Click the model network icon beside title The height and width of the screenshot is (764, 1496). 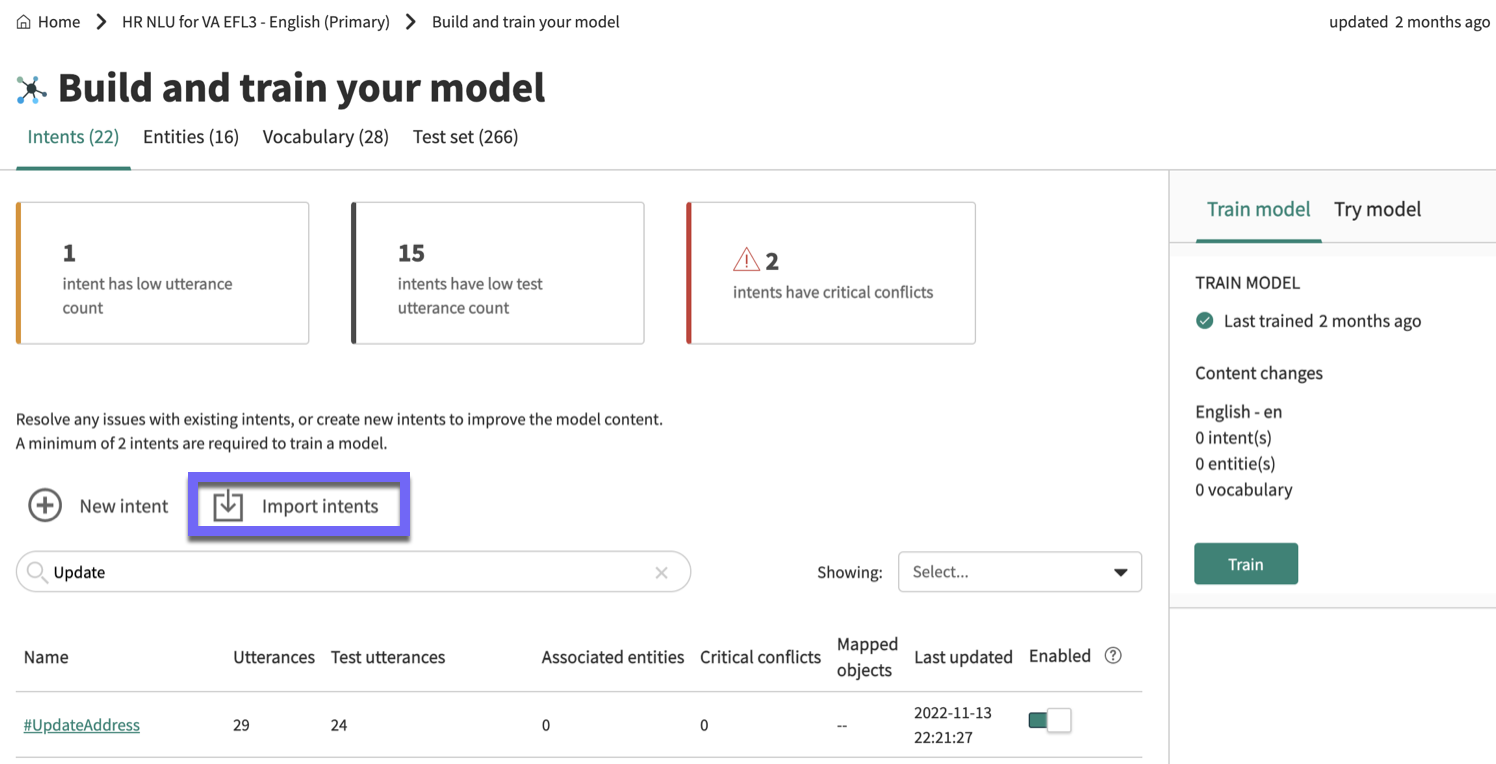[x=32, y=90]
